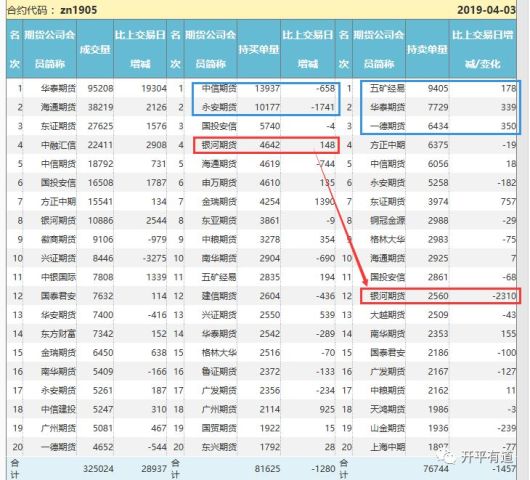Click the 中信建投 company name
The image size is (530, 480).
tap(58, 409)
